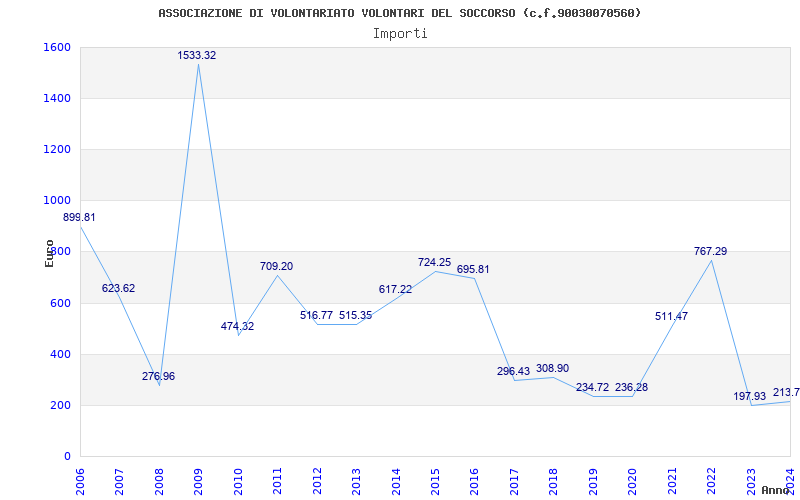Click the 2013 year axis label
Viewport: 800px width, 500px height.
point(356,481)
